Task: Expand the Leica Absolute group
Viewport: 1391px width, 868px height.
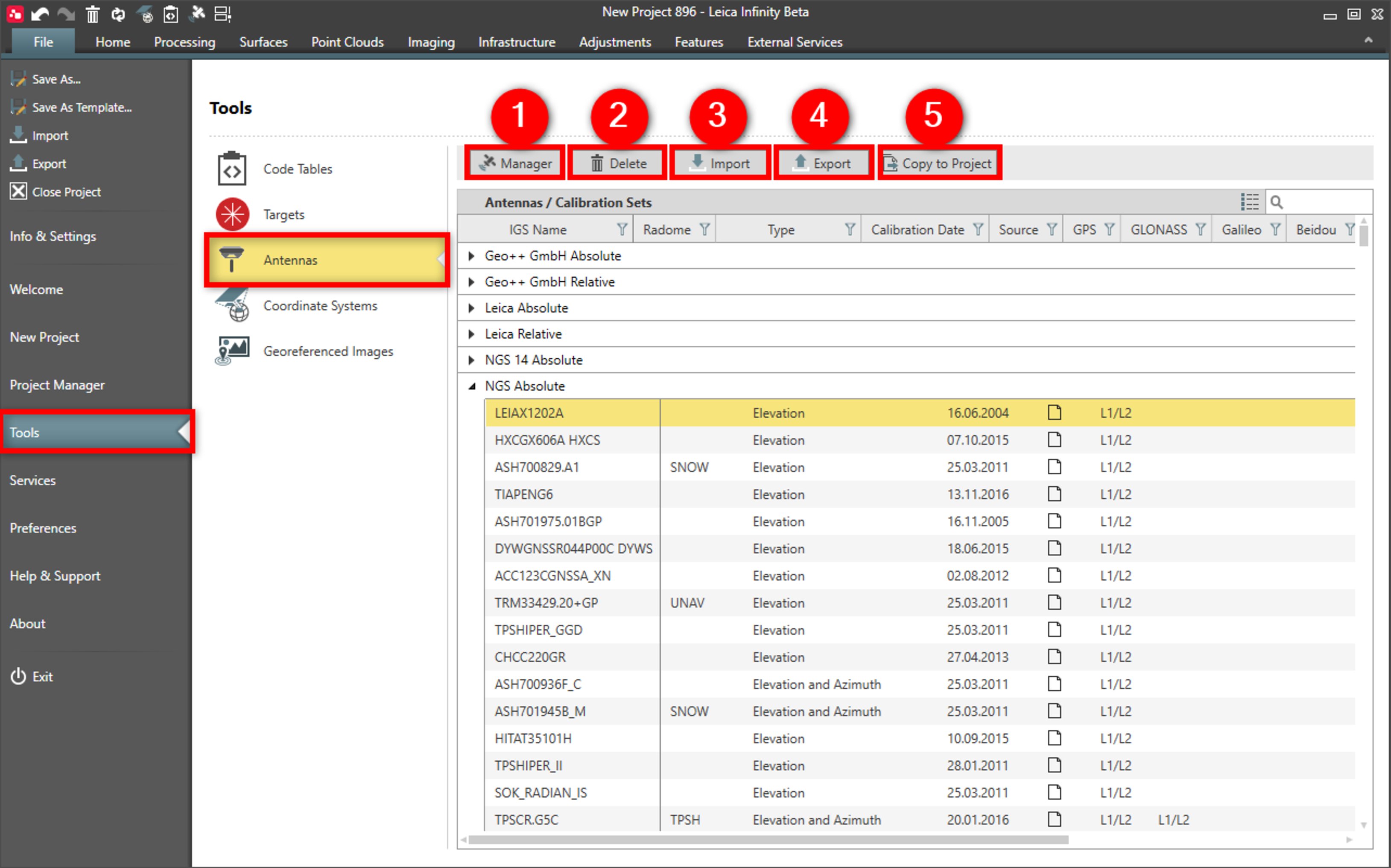Action: (x=471, y=308)
